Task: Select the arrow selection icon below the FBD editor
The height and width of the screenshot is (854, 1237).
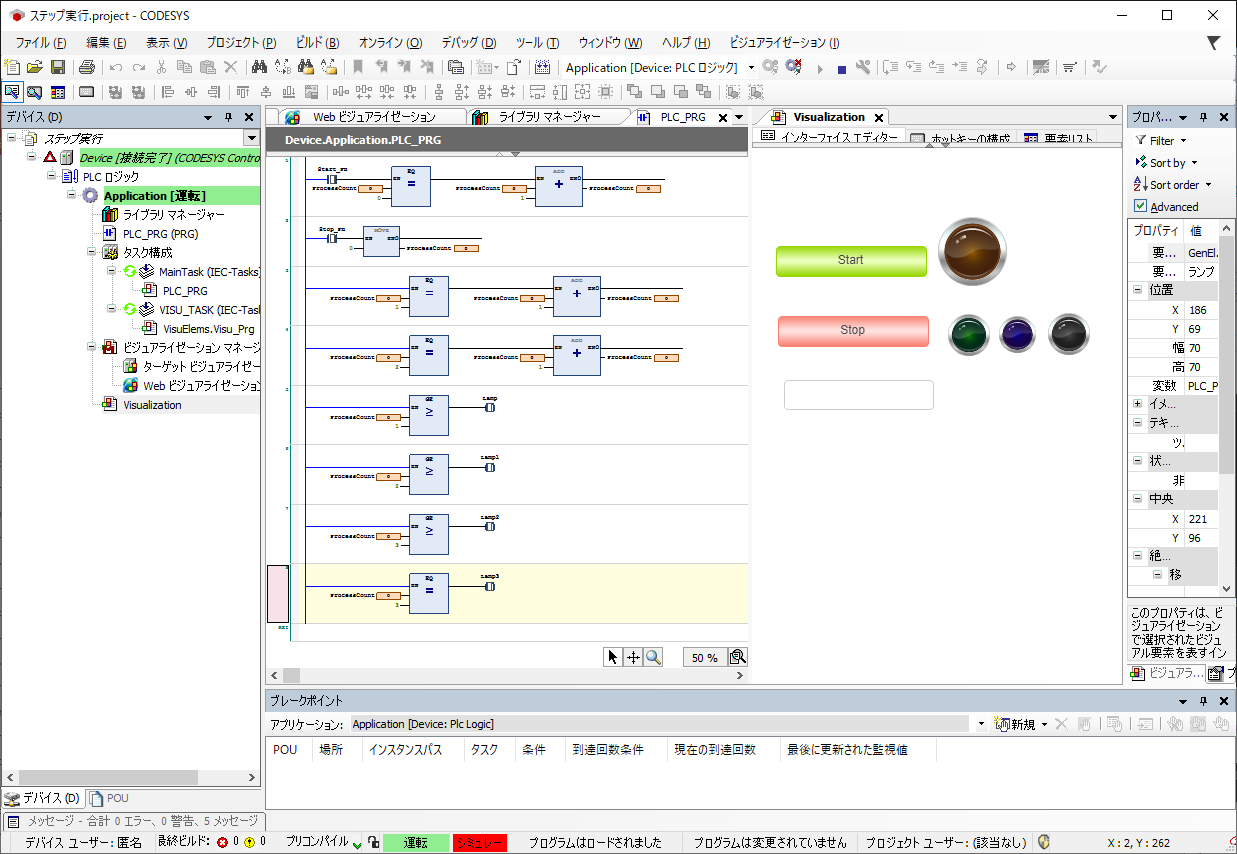Action: (612, 657)
